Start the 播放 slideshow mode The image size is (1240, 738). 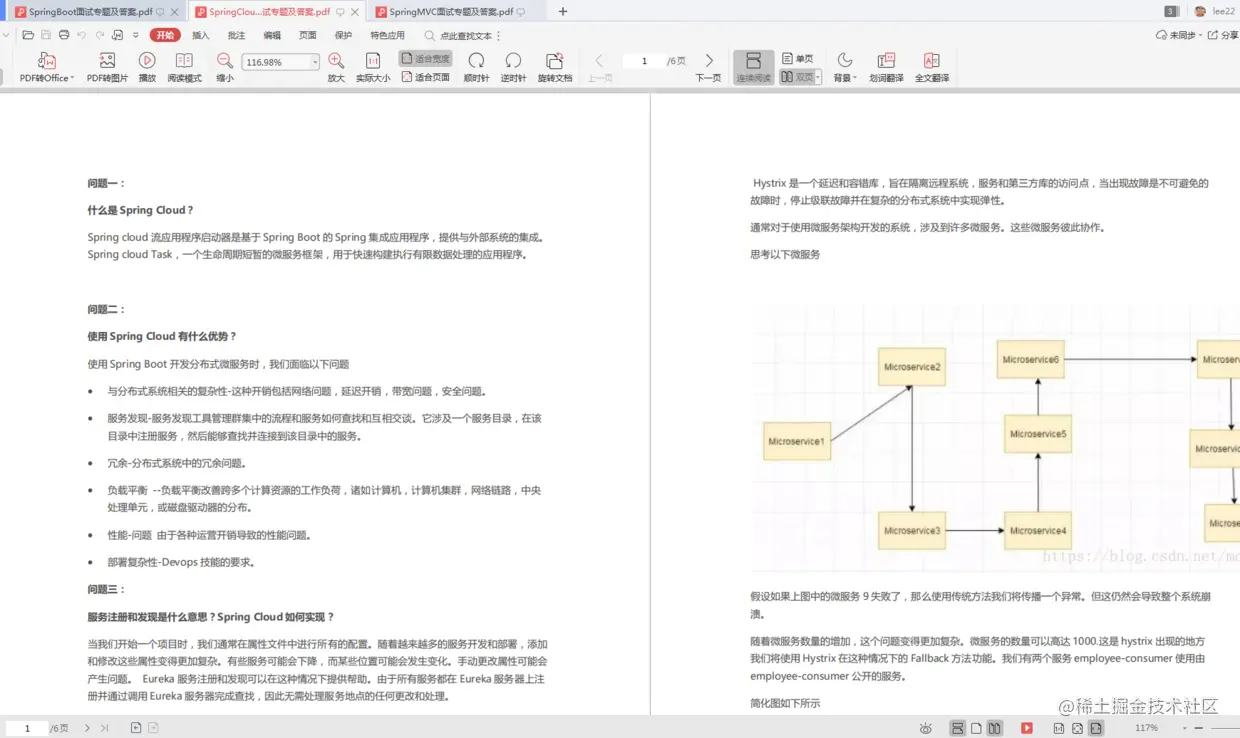(147, 67)
